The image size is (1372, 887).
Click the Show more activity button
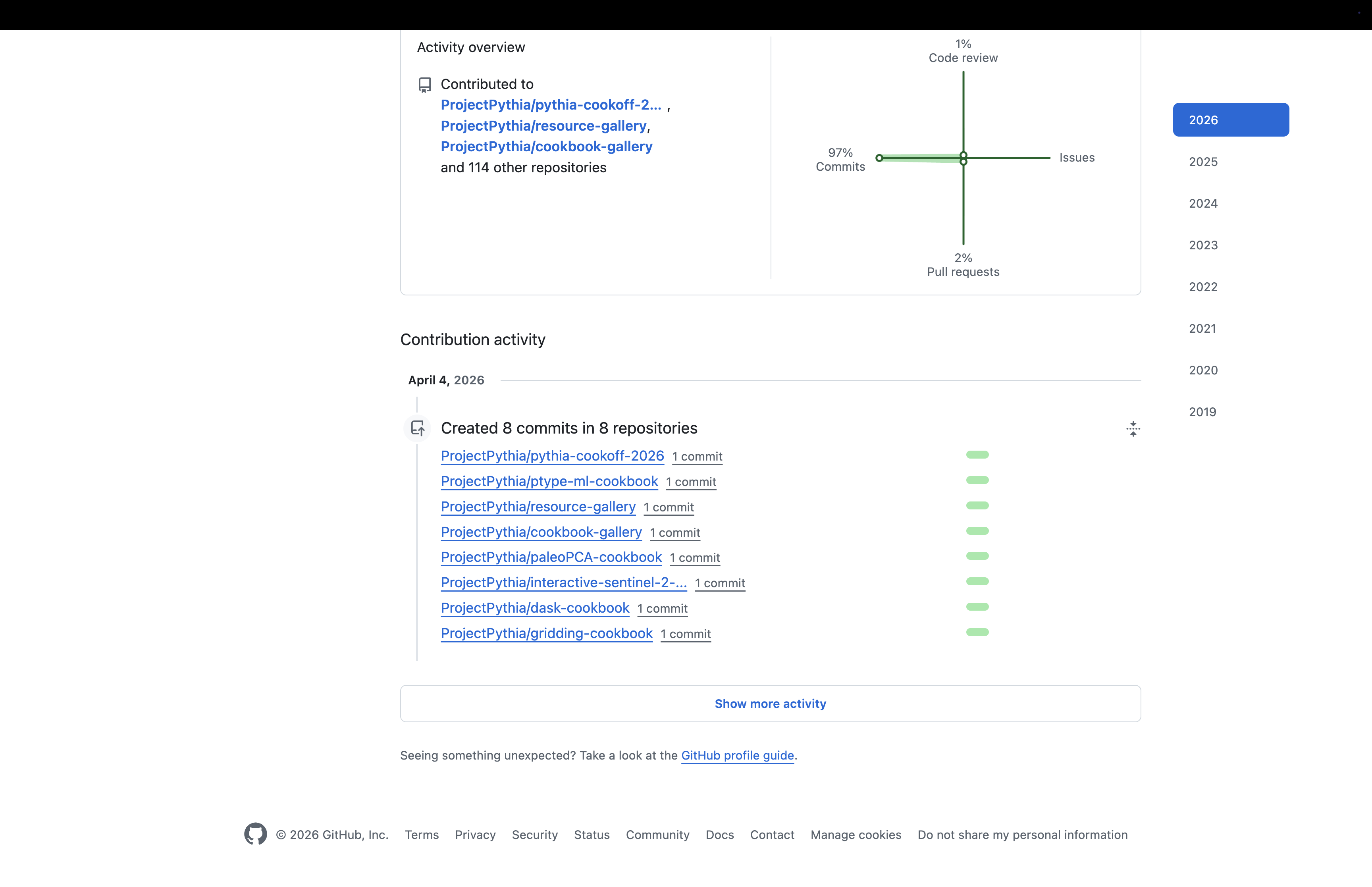(x=770, y=703)
